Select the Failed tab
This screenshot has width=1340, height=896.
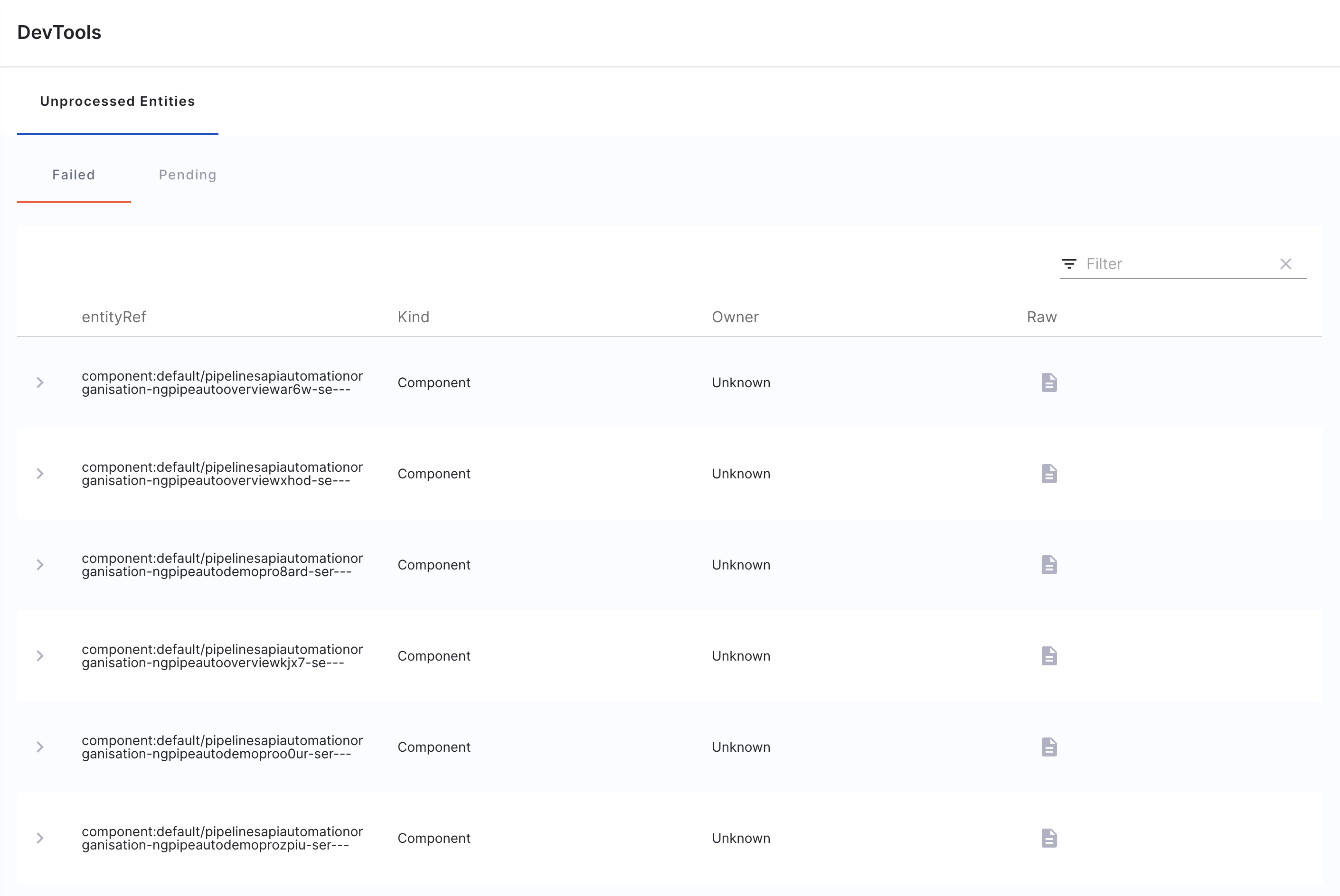tap(74, 175)
